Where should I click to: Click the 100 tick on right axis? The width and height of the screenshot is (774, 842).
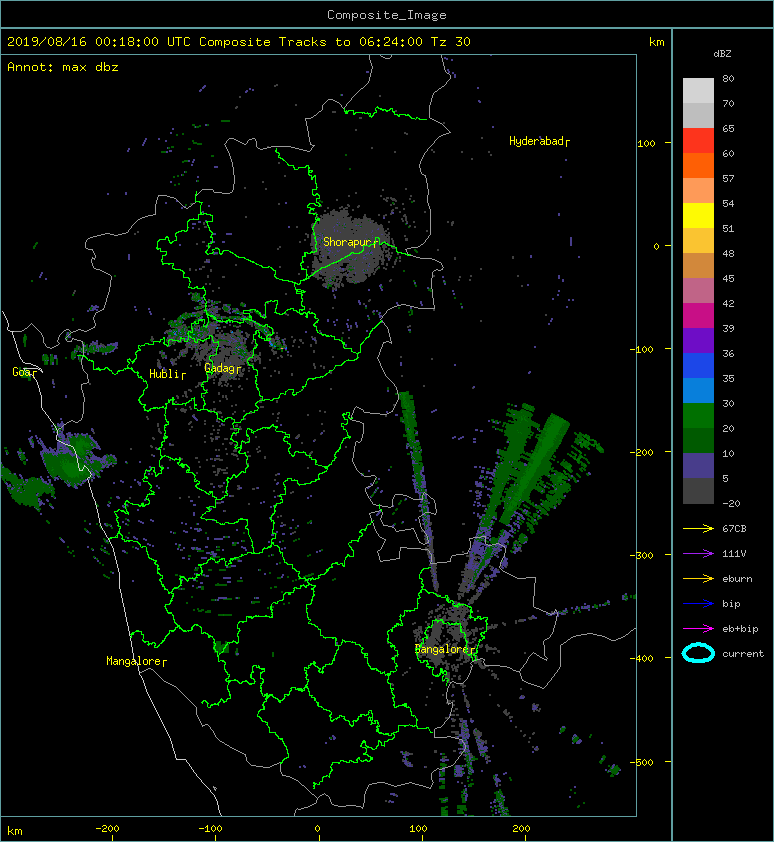[647, 143]
